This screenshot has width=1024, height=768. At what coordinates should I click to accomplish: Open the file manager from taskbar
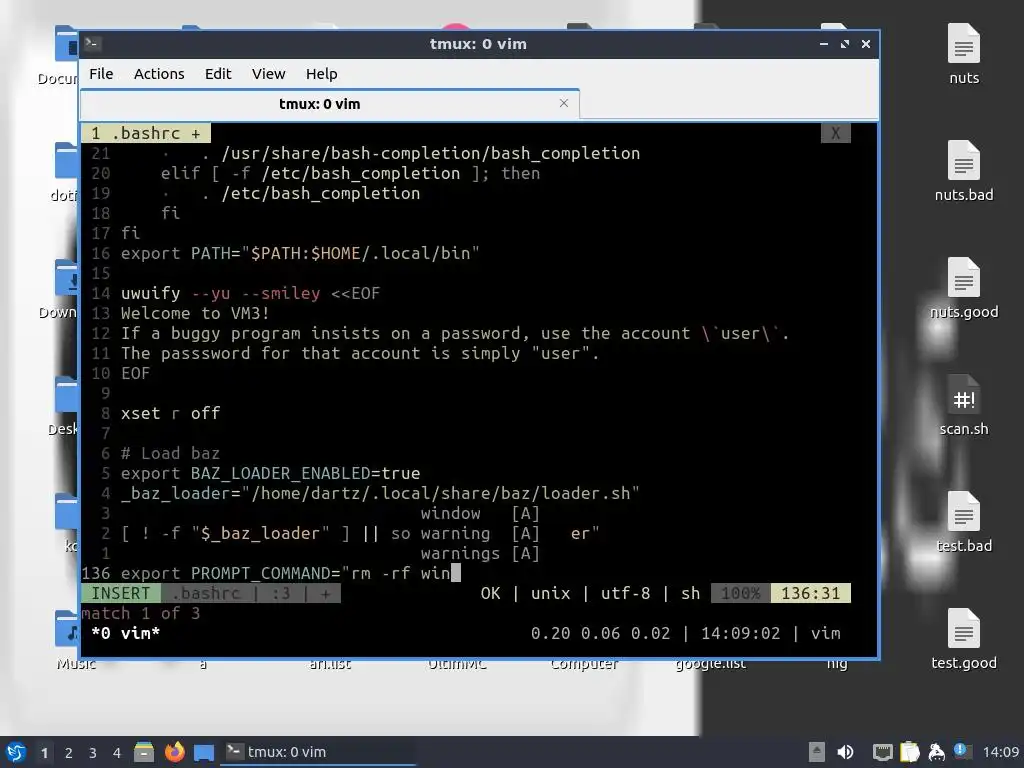pos(144,752)
